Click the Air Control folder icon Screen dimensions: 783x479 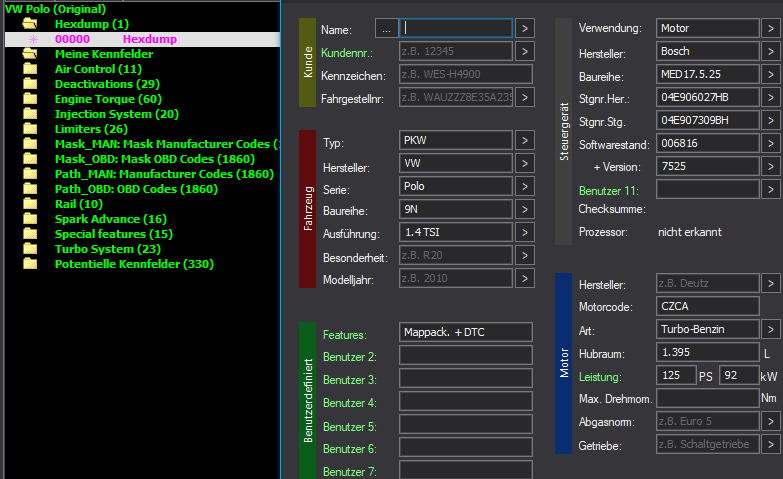(x=30, y=68)
